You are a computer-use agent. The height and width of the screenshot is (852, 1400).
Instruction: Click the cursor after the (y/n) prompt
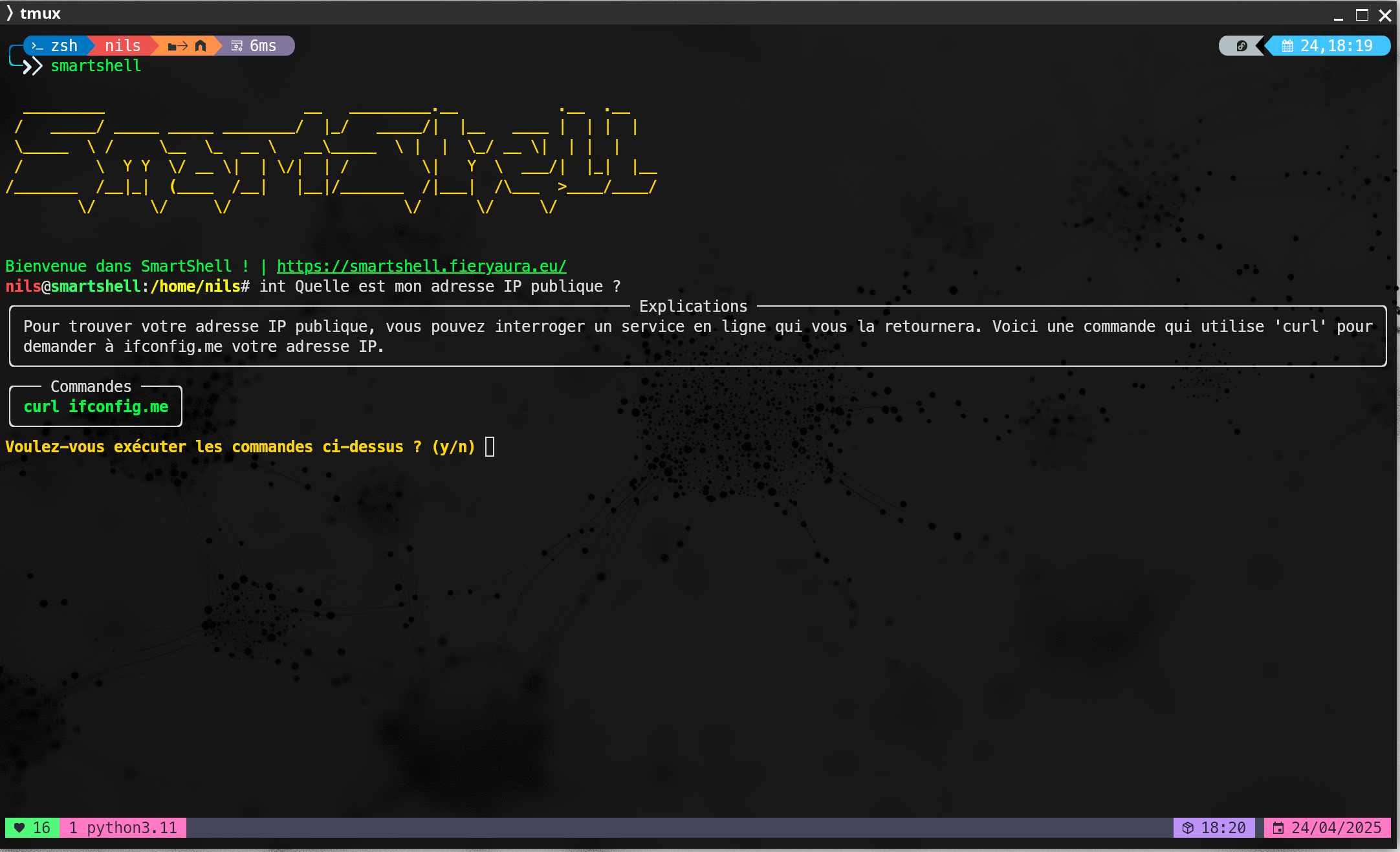point(490,446)
